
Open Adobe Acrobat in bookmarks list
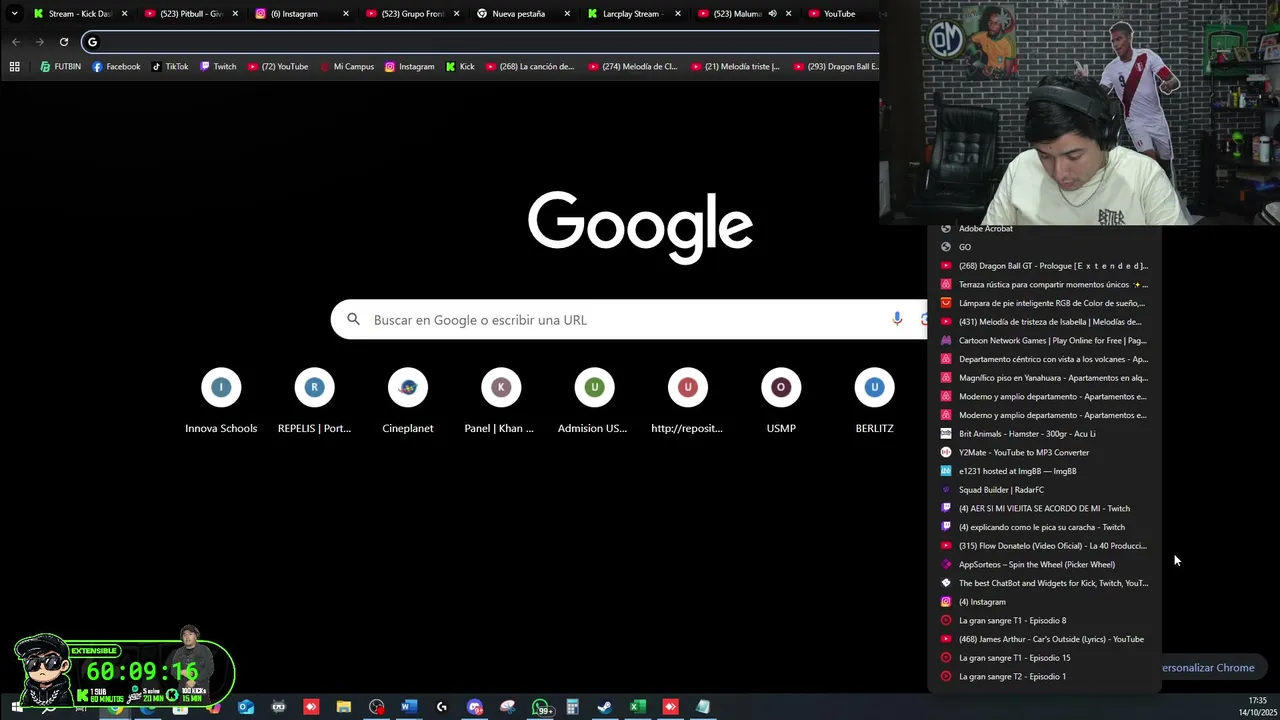[x=1045, y=229]
